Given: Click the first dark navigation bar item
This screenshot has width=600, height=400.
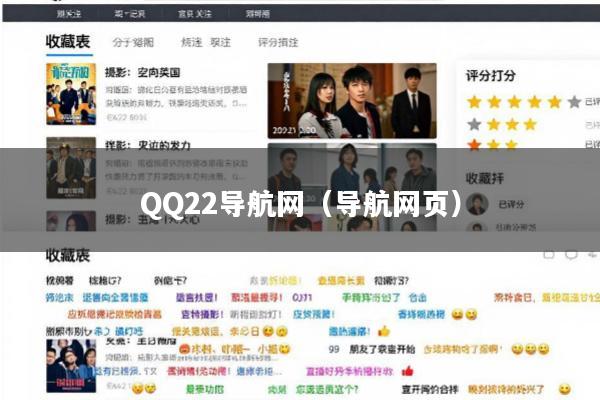Looking at the screenshot, I should pos(69,14).
